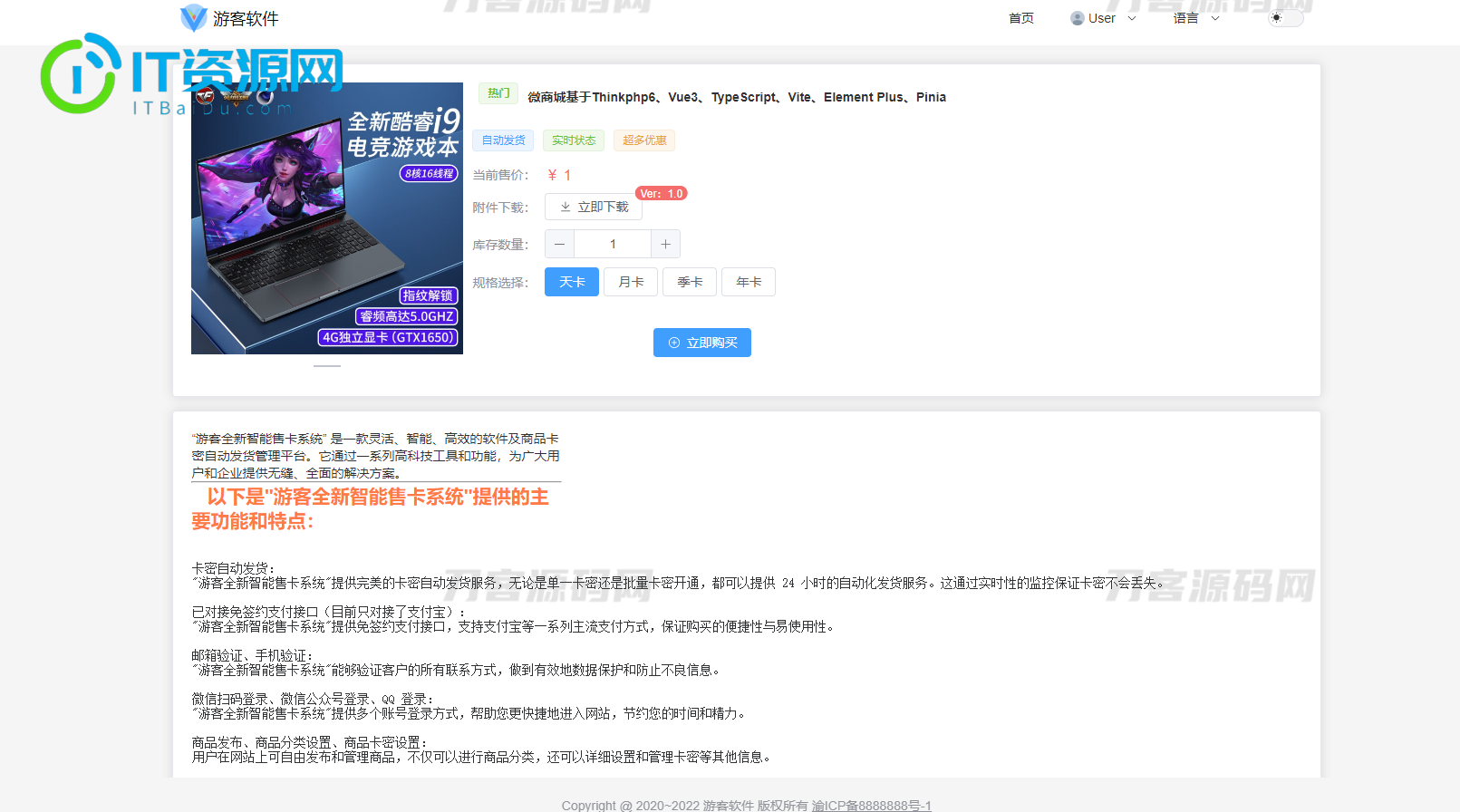Click the 立即购买 buy now button
Image resolution: width=1460 pixels, height=812 pixels.
(x=702, y=343)
